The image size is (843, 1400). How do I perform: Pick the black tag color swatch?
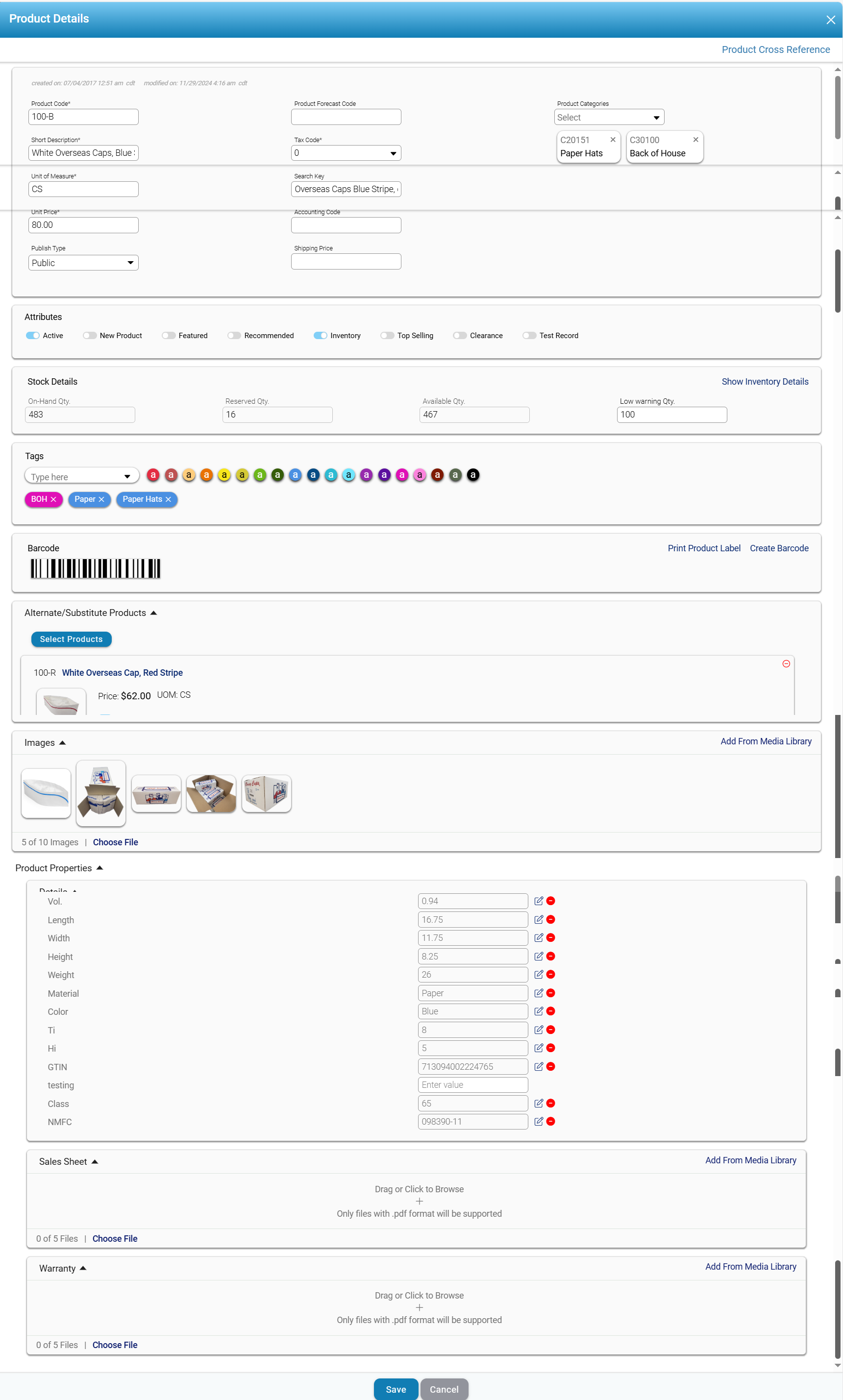click(472, 475)
